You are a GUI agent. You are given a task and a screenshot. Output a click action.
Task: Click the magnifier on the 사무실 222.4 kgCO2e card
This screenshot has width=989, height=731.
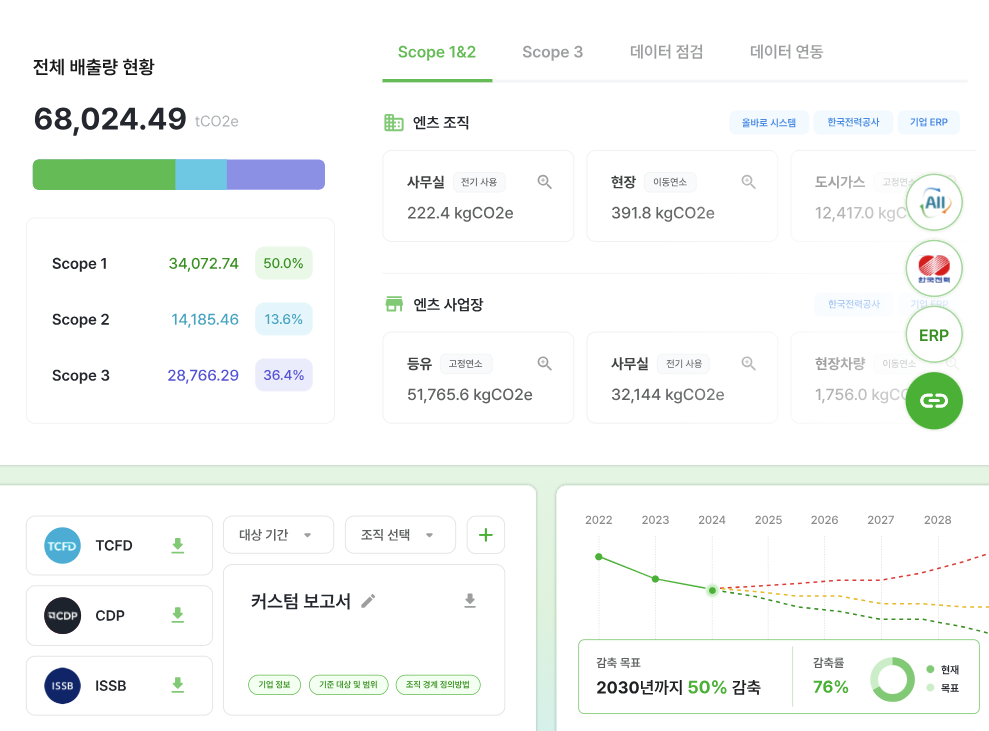pyautogui.click(x=545, y=182)
